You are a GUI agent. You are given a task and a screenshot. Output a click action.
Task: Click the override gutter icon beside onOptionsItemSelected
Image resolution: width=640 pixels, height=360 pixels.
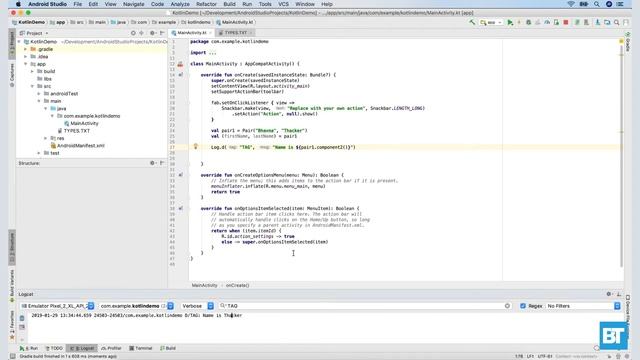180,209
